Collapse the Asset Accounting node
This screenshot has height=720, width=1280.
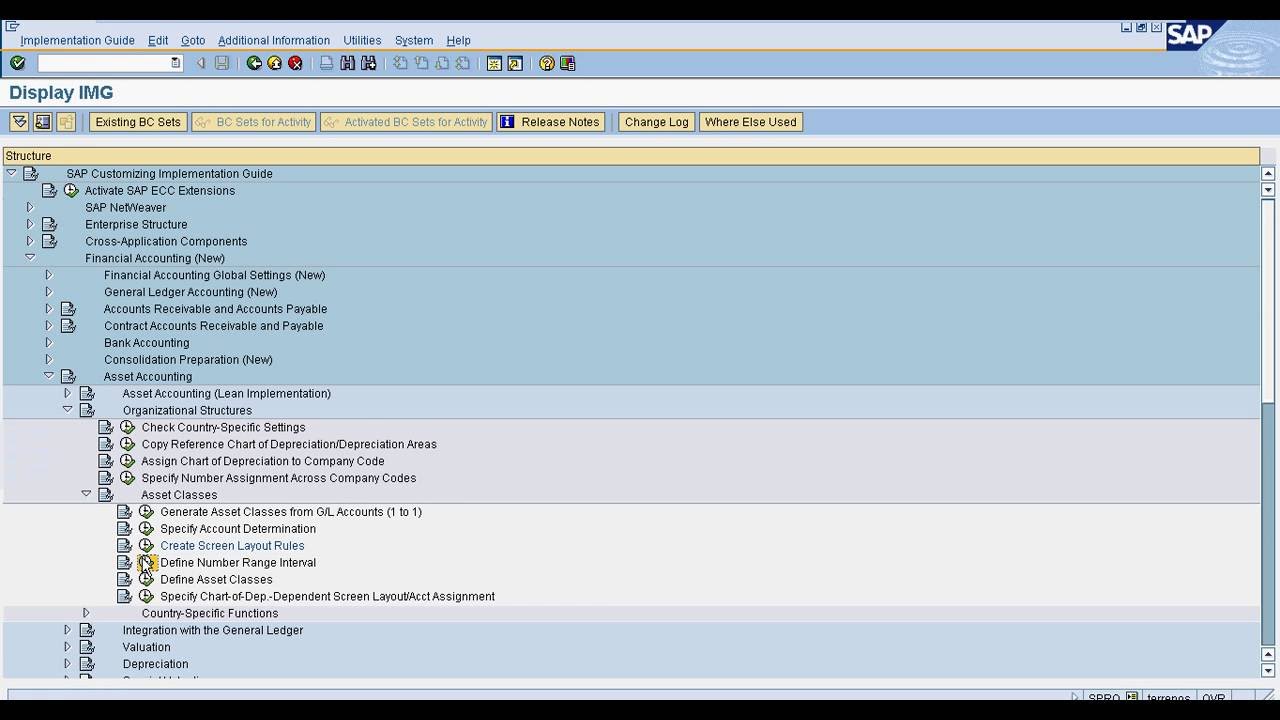pyautogui.click(x=48, y=376)
